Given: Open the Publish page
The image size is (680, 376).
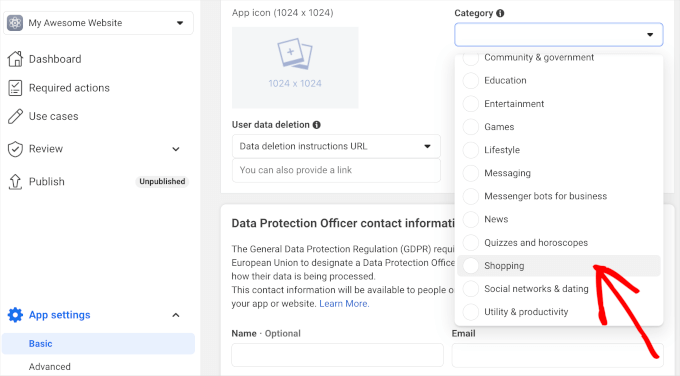Looking at the screenshot, I should (46, 181).
